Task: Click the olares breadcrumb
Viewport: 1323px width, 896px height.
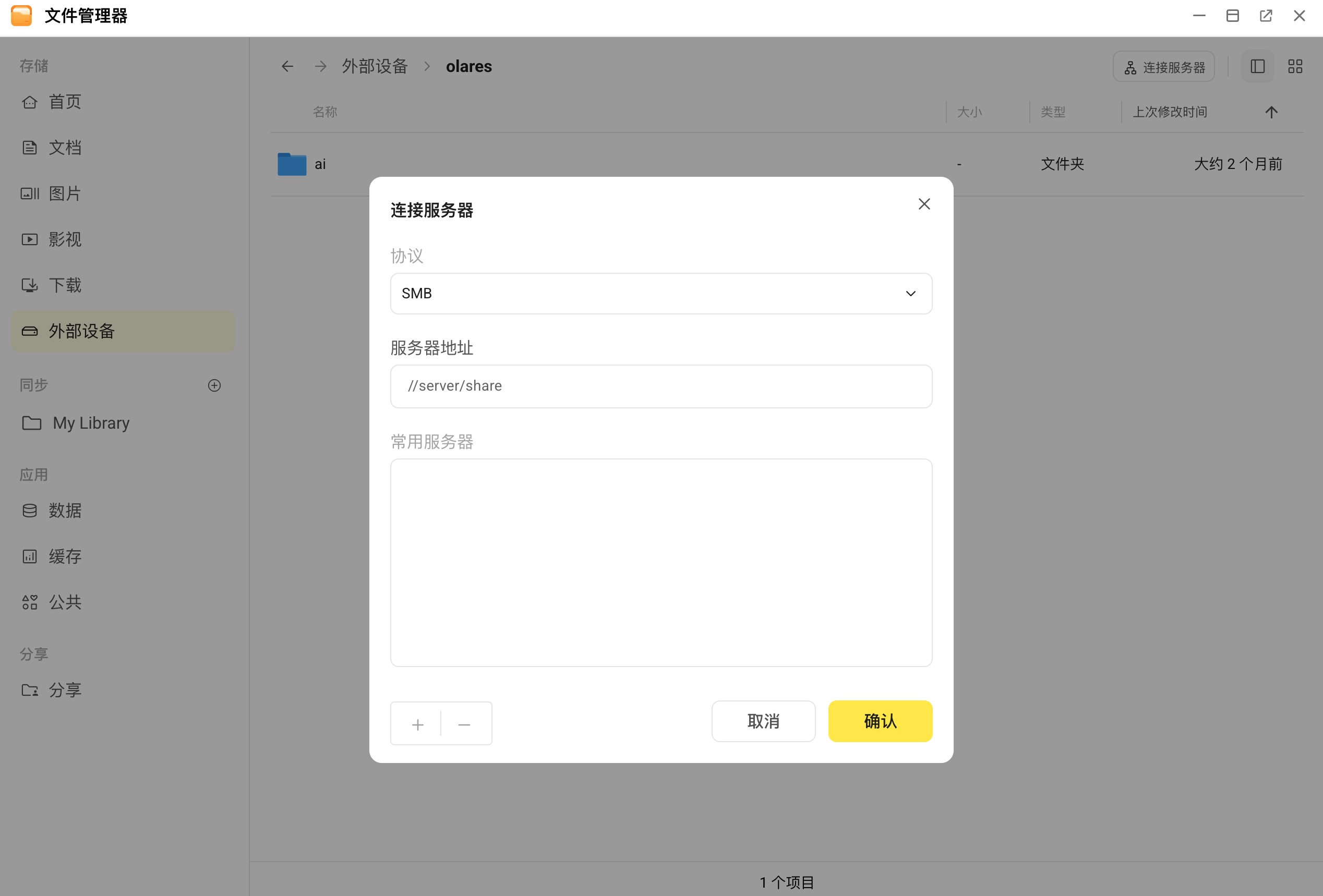Action: pos(468,67)
